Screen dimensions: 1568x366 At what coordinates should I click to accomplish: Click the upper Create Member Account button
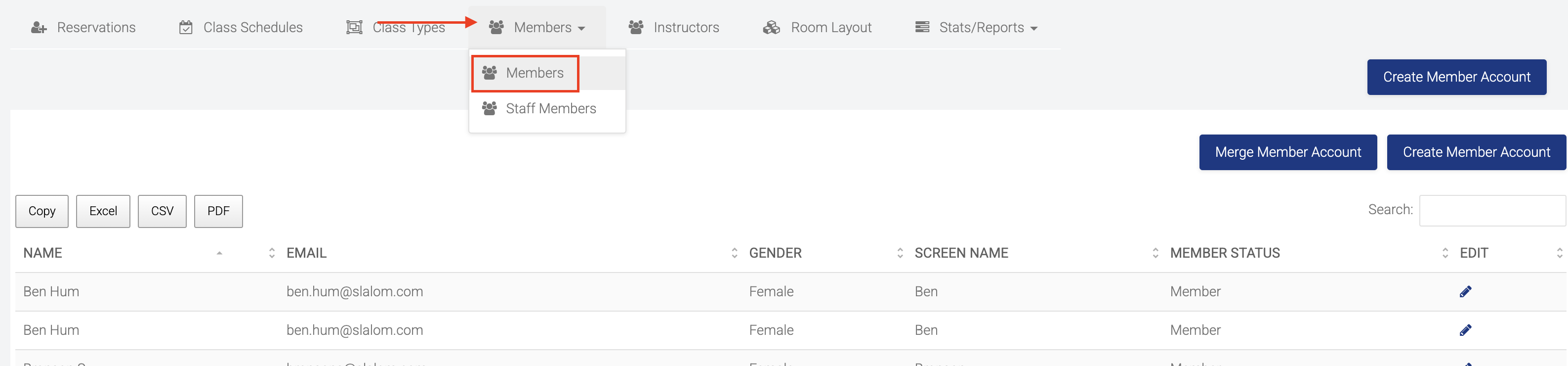pyautogui.click(x=1456, y=77)
